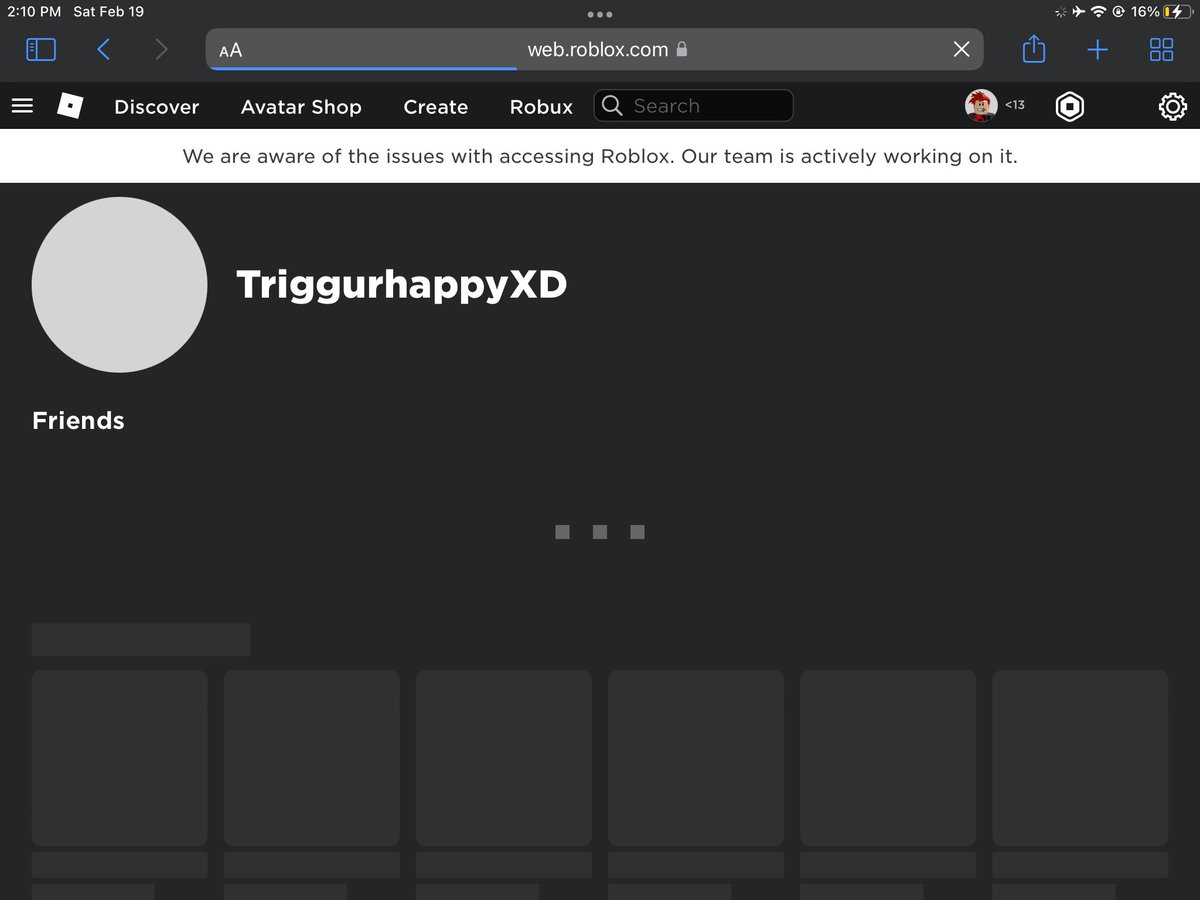Toggle the Safari sidebar button

(x=41, y=49)
